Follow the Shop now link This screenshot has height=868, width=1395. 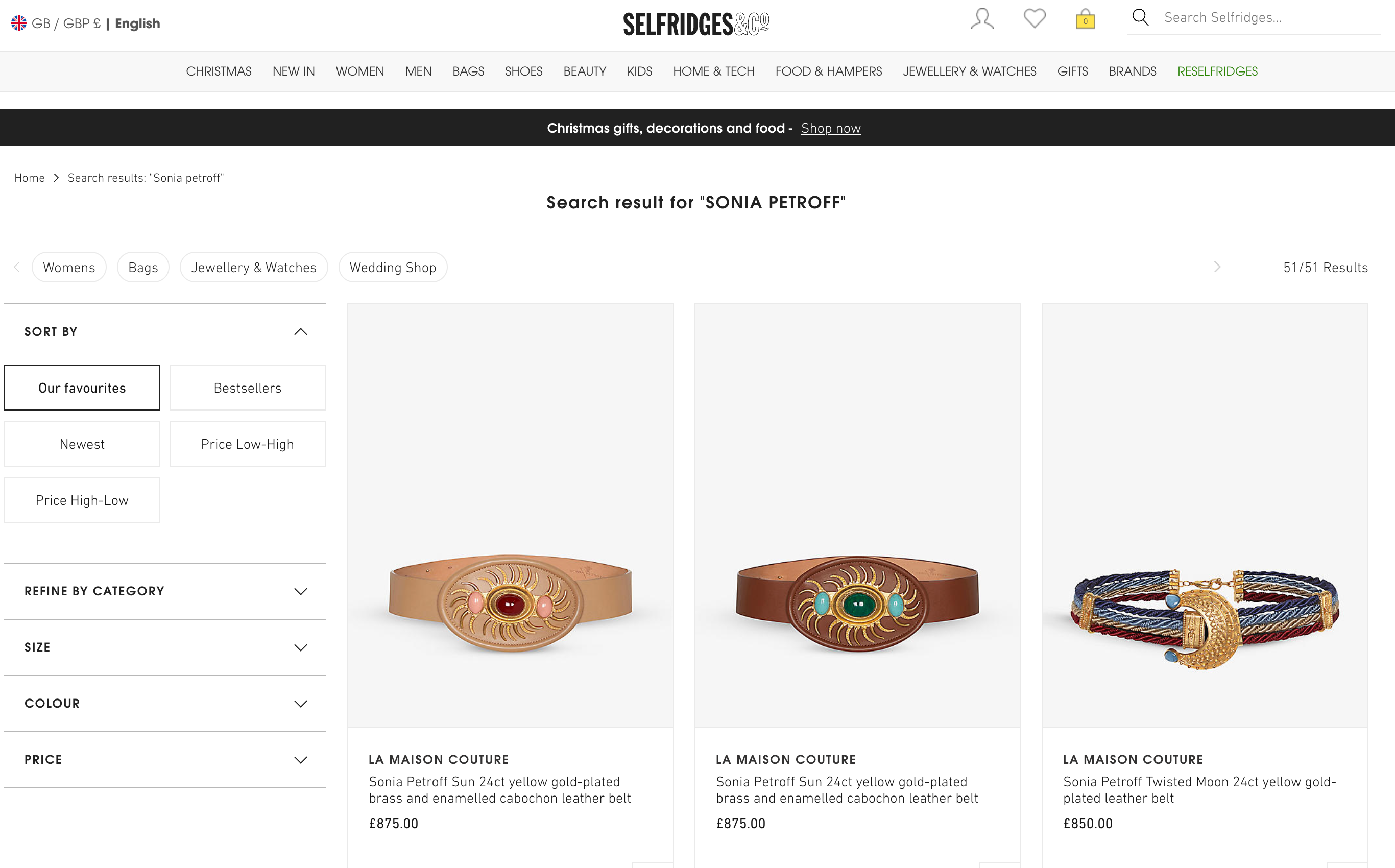(x=831, y=129)
